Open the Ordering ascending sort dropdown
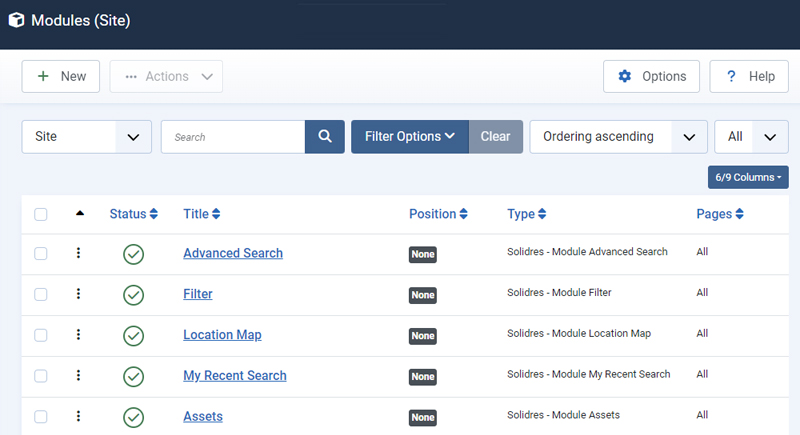800x435 pixels. point(618,137)
